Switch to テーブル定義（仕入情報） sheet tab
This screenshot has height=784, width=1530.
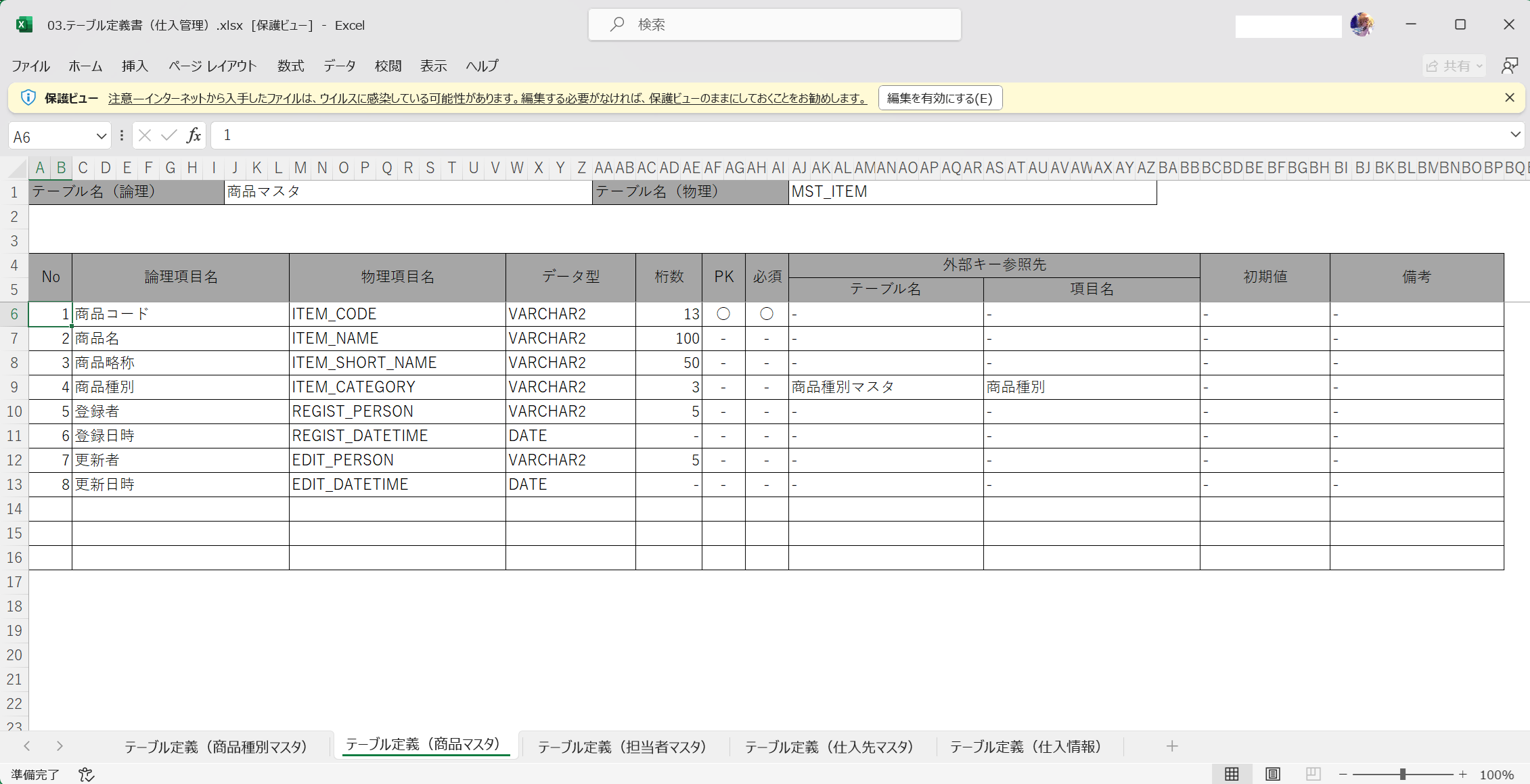click(1026, 746)
